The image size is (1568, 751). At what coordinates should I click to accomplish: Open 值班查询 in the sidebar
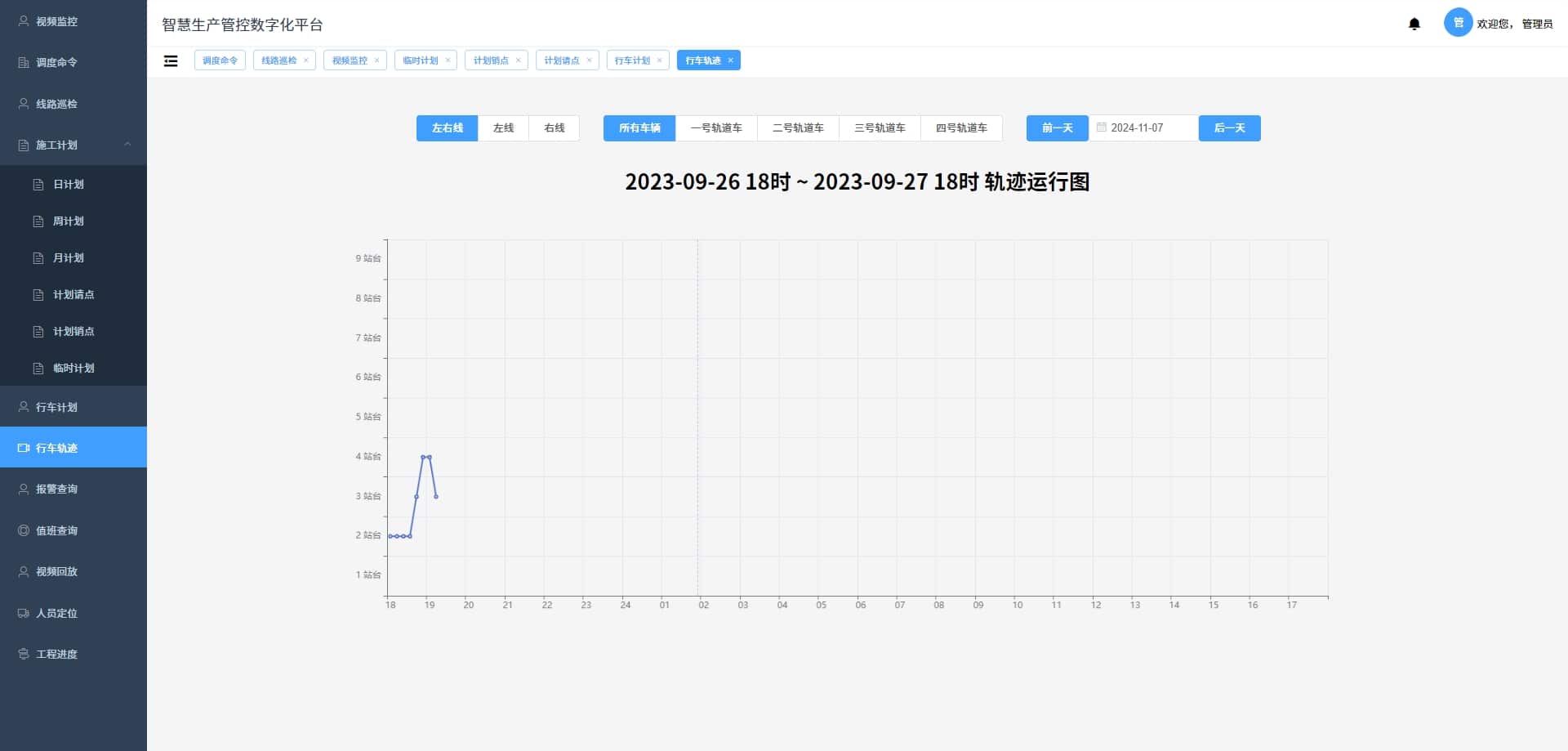pos(73,530)
